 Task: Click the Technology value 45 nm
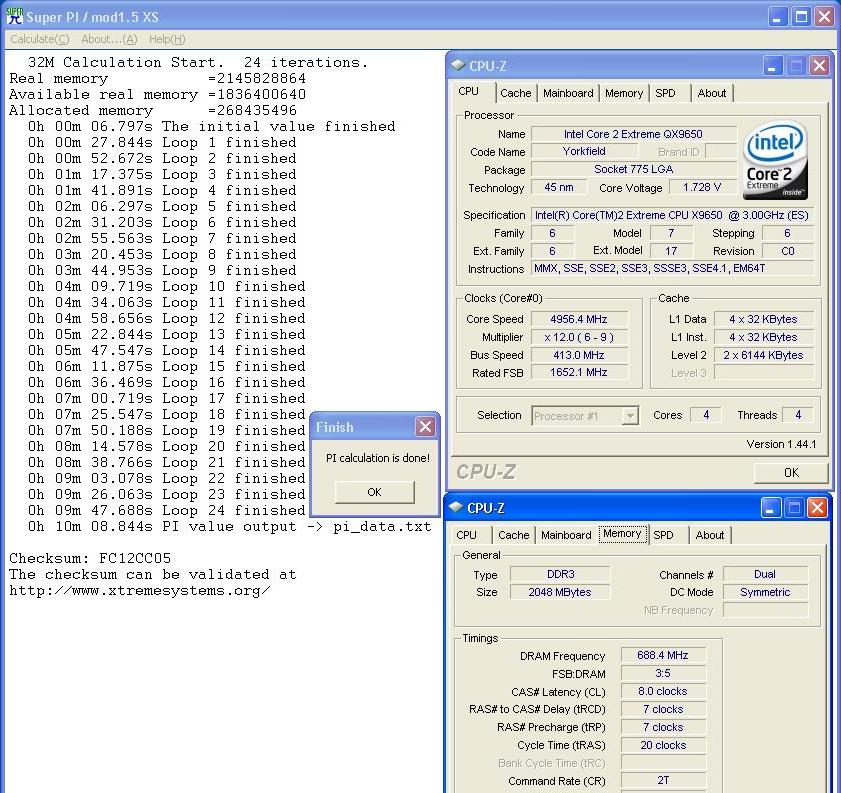tap(558, 187)
